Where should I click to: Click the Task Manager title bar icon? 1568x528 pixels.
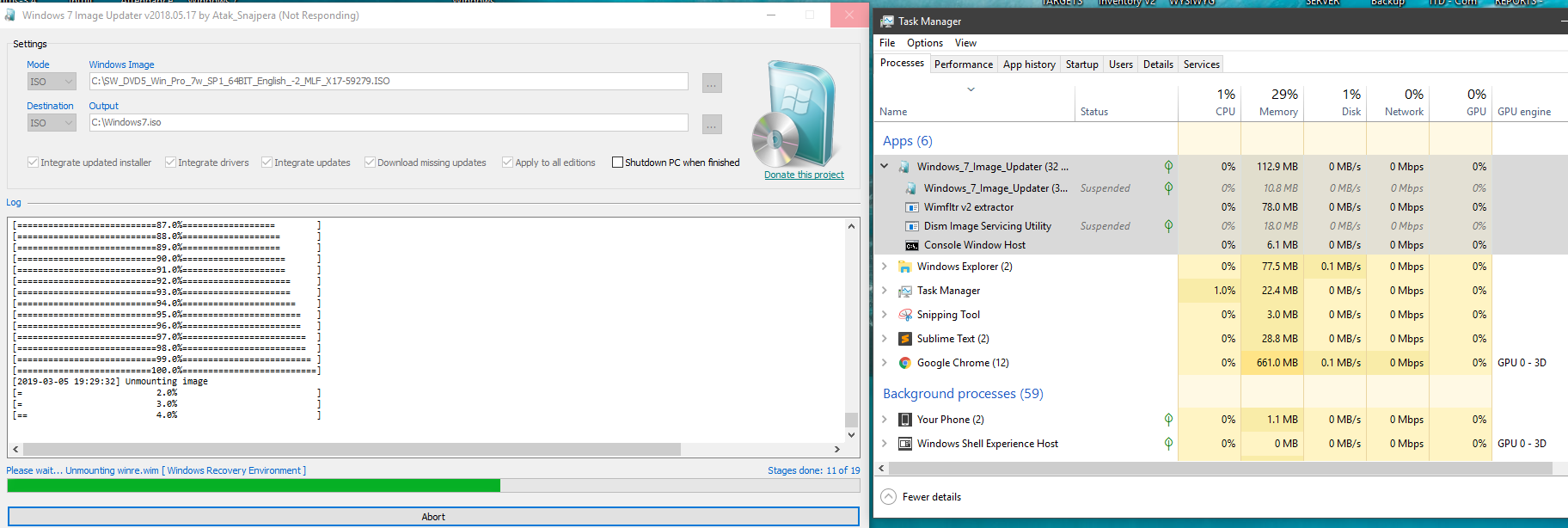885,21
